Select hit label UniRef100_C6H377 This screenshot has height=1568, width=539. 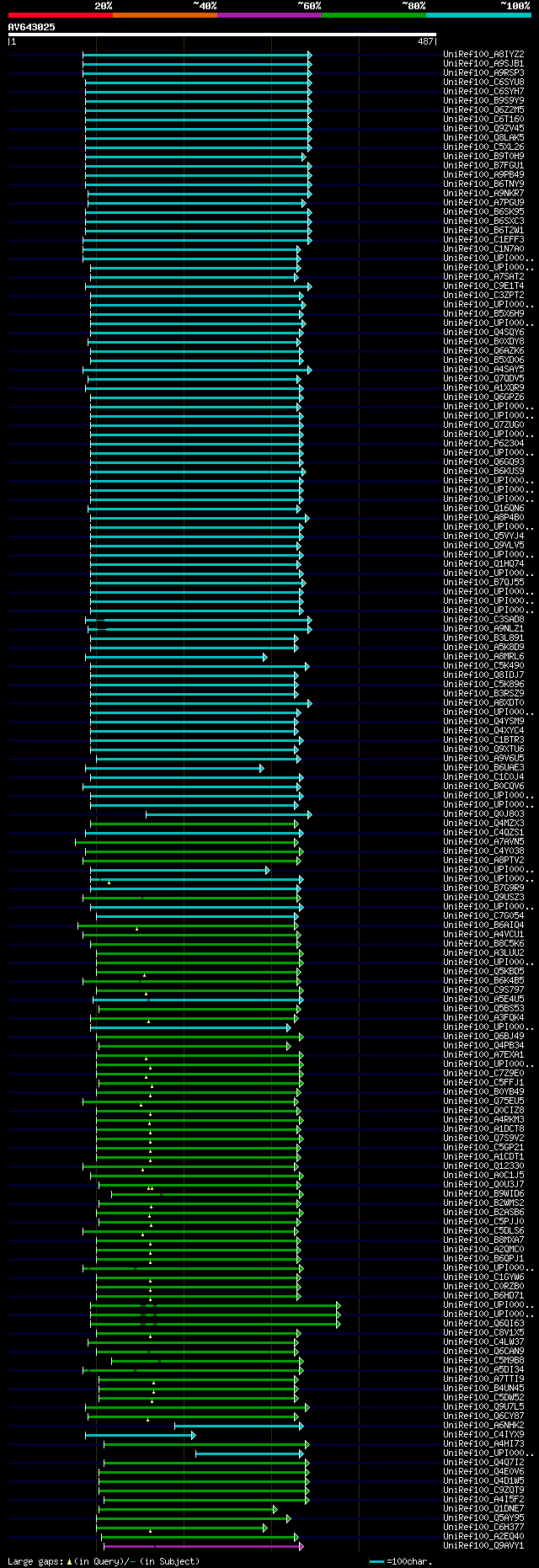483,1527
